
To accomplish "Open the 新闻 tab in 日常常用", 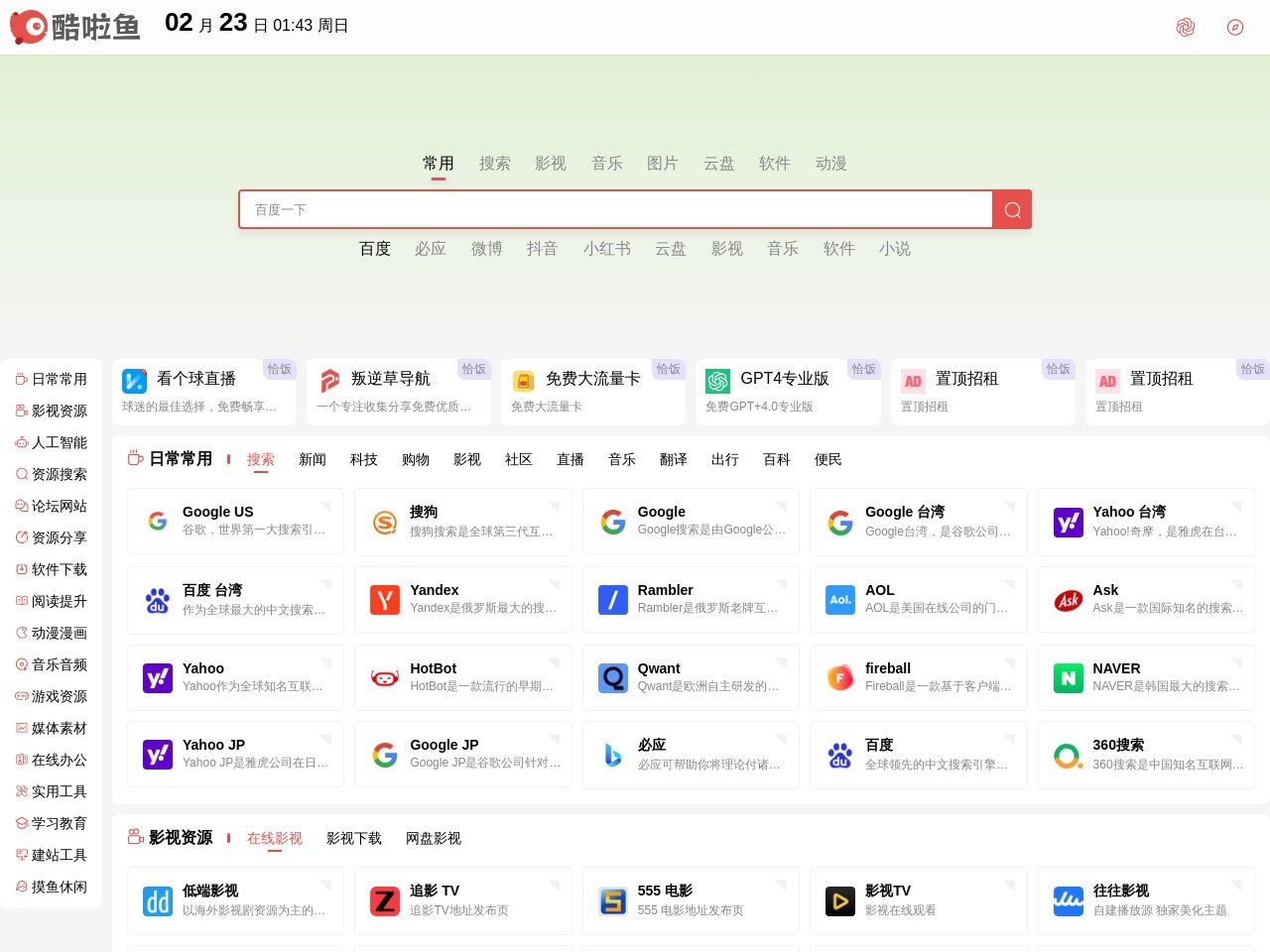I will click(313, 460).
